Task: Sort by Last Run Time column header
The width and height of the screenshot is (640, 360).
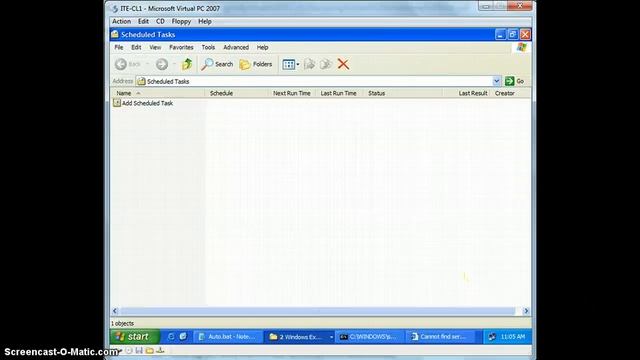Action: pyautogui.click(x=339, y=93)
